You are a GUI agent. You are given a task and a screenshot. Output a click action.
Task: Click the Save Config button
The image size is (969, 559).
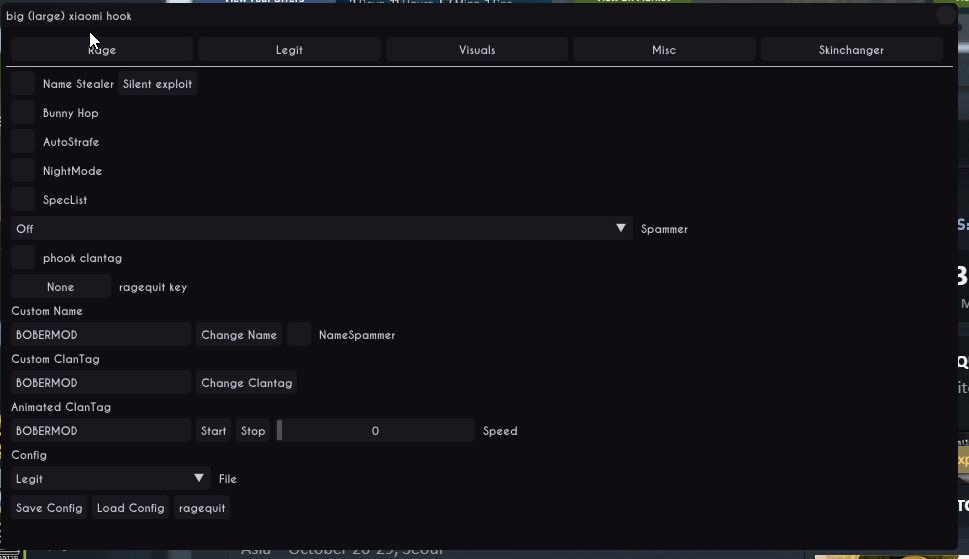pyautogui.click(x=49, y=508)
